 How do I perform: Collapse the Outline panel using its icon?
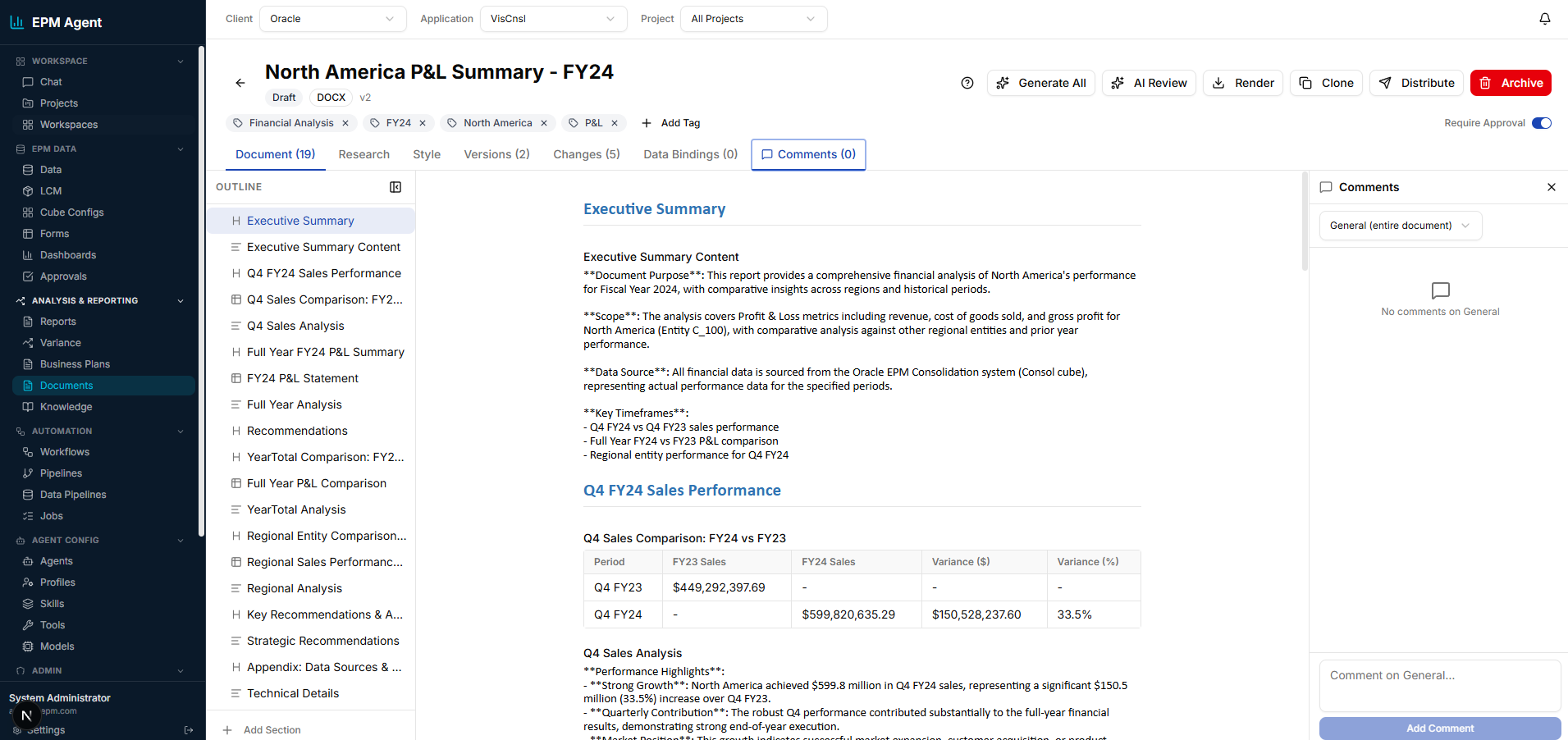pos(395,187)
